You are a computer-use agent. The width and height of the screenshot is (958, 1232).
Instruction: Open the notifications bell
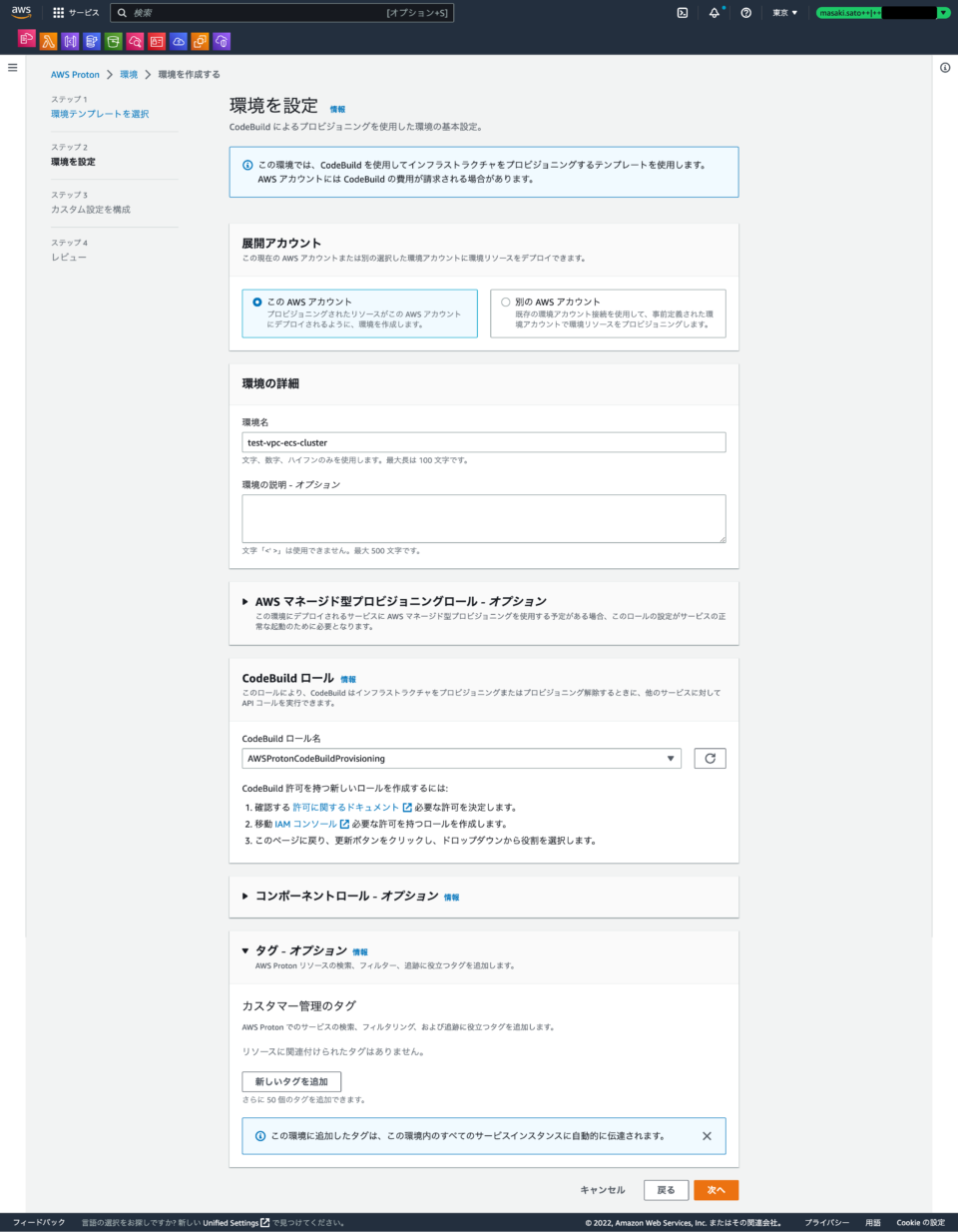pos(715,13)
